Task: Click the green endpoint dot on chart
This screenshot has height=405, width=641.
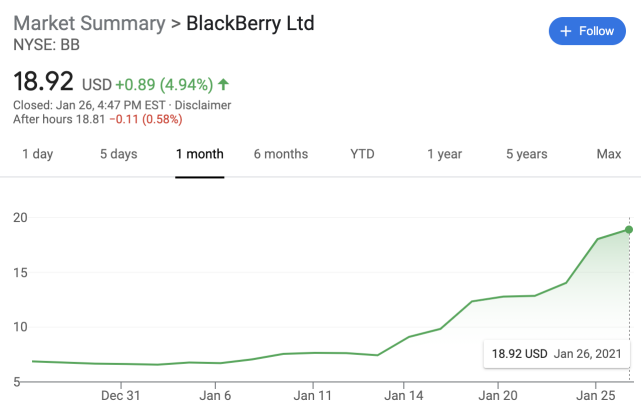Action: tap(629, 230)
